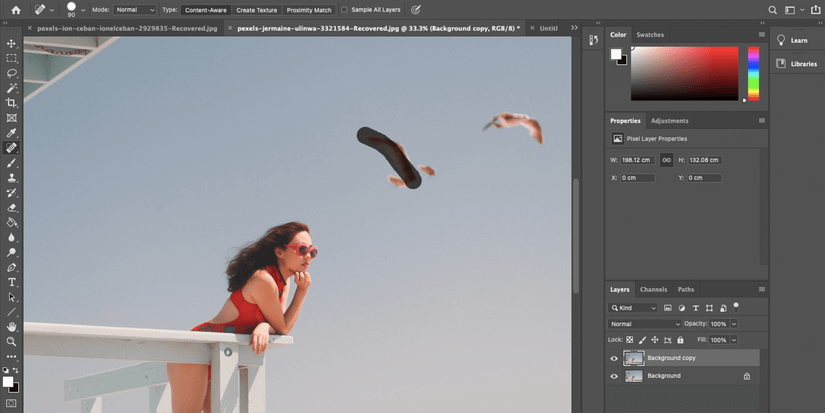The height and width of the screenshot is (413, 825).
Task: Expand the Opacity dropdown arrow
Action: tap(734, 324)
